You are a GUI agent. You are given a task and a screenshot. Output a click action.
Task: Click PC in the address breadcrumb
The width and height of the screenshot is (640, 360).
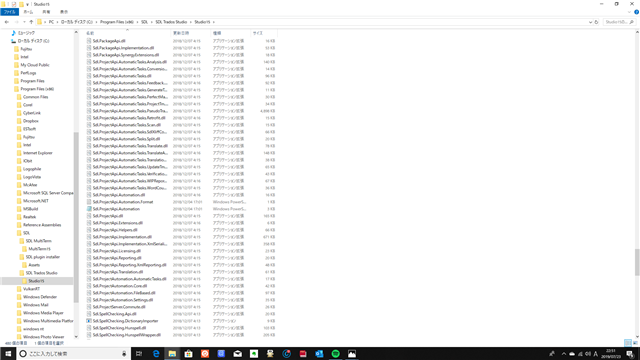click(x=51, y=22)
